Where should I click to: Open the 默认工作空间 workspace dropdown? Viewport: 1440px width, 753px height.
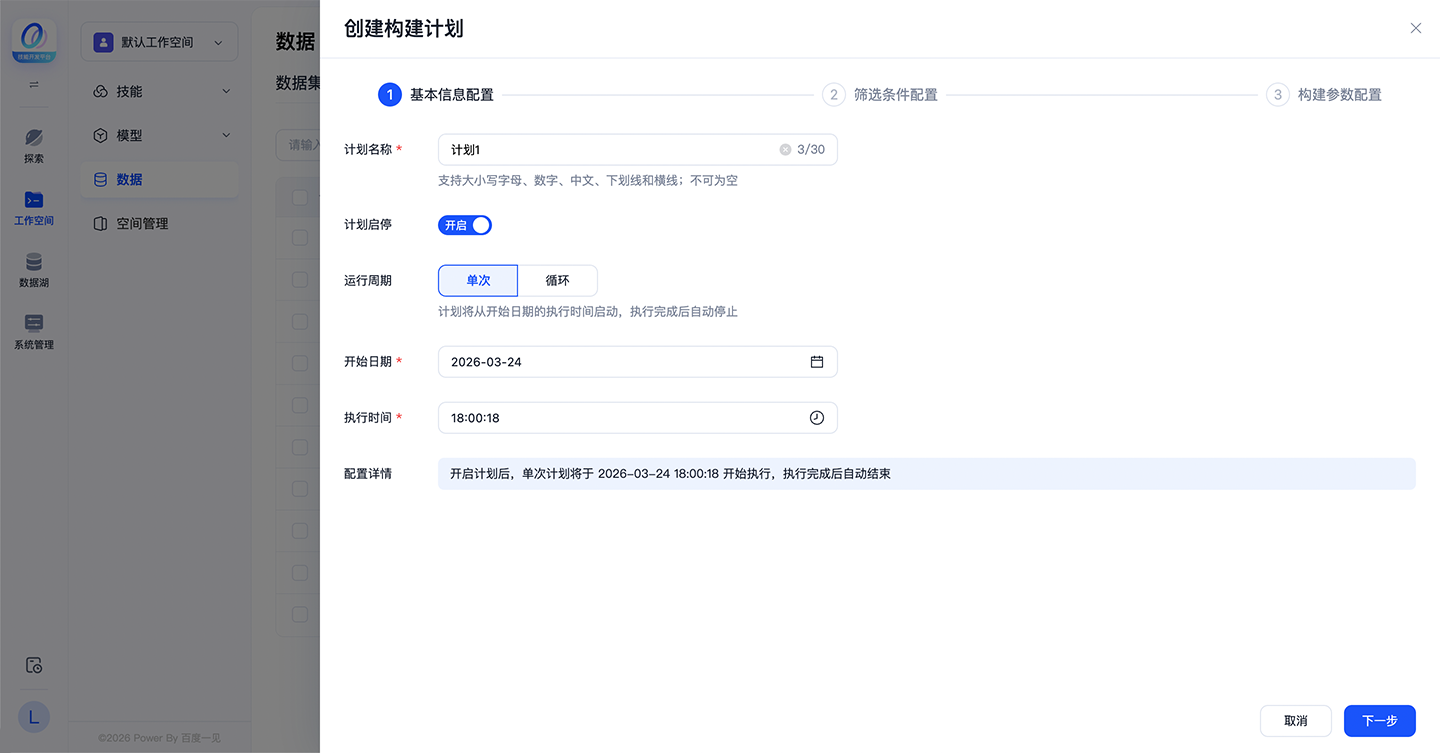pos(159,42)
